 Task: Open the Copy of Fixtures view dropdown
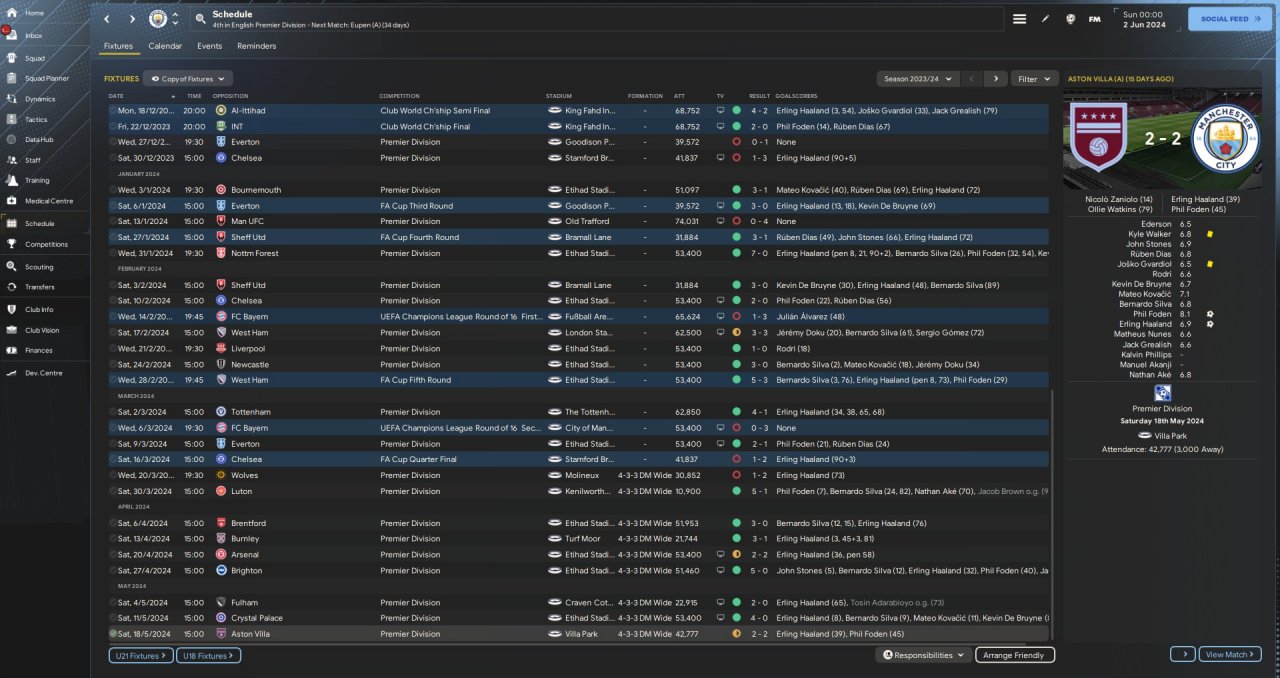[188, 78]
